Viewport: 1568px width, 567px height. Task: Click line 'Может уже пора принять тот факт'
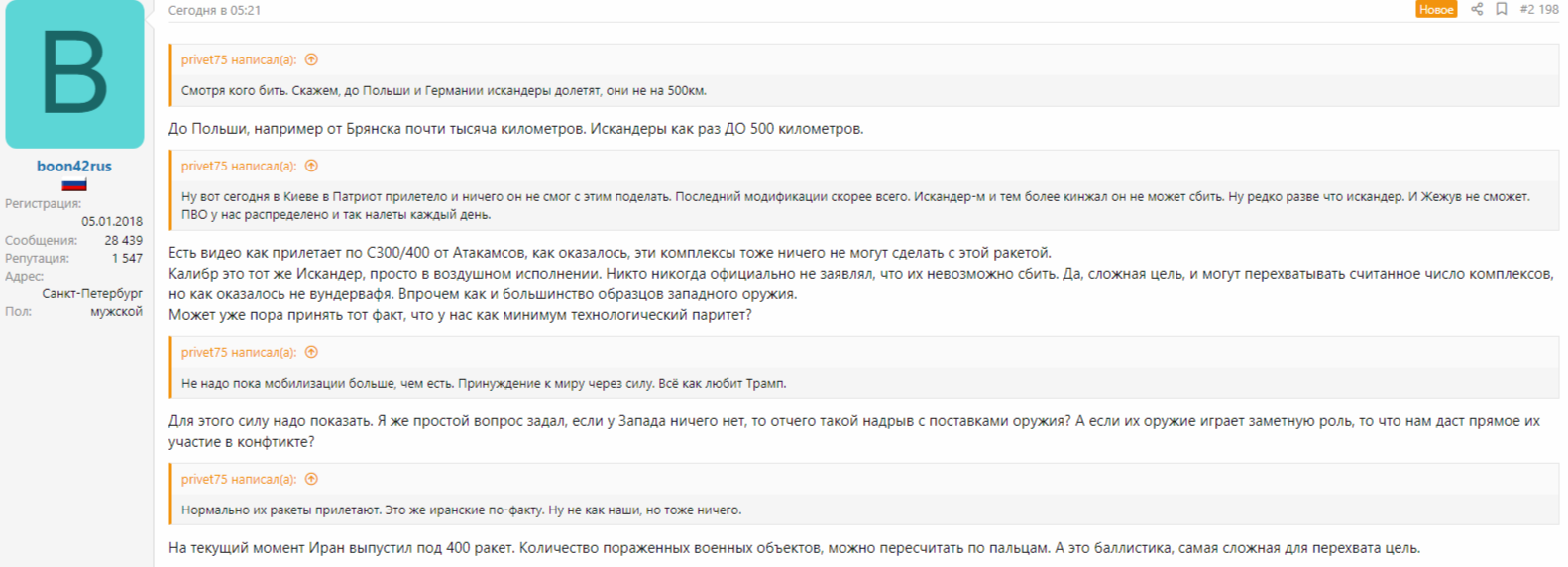pyautogui.click(x=460, y=315)
